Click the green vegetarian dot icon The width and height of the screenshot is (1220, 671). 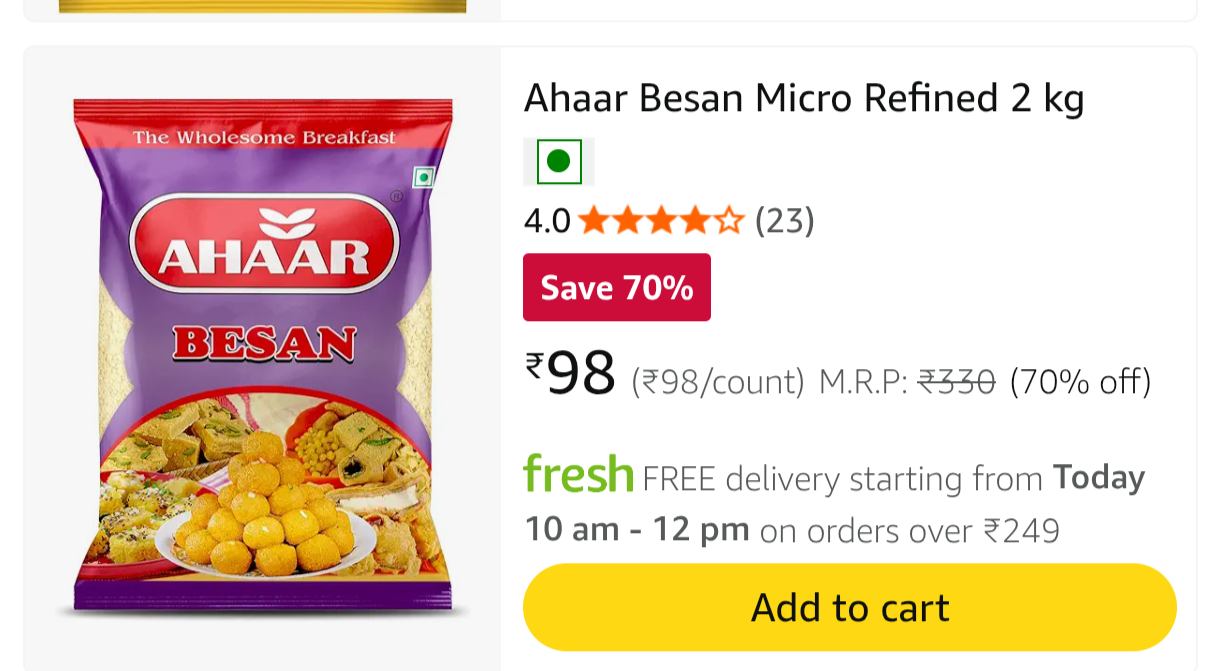tap(559, 161)
